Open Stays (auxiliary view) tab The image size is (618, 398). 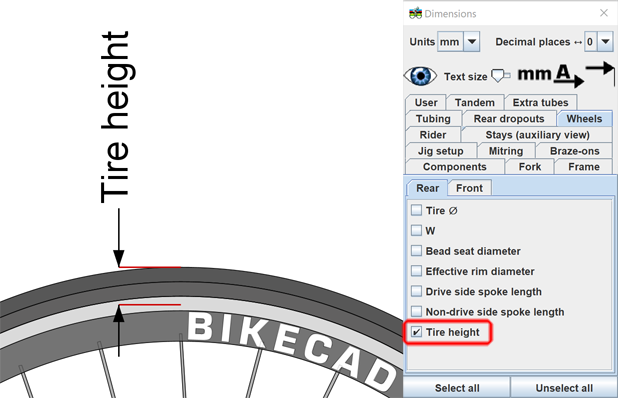[x=537, y=135]
